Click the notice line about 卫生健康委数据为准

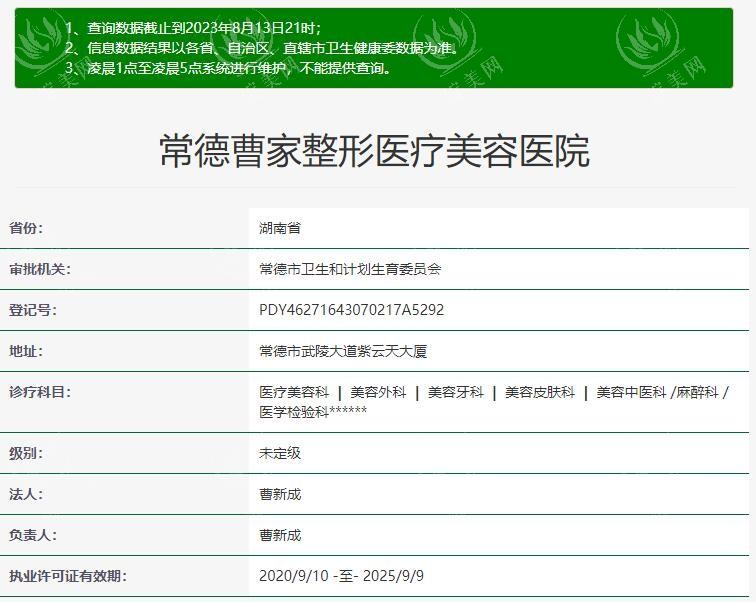262,48
